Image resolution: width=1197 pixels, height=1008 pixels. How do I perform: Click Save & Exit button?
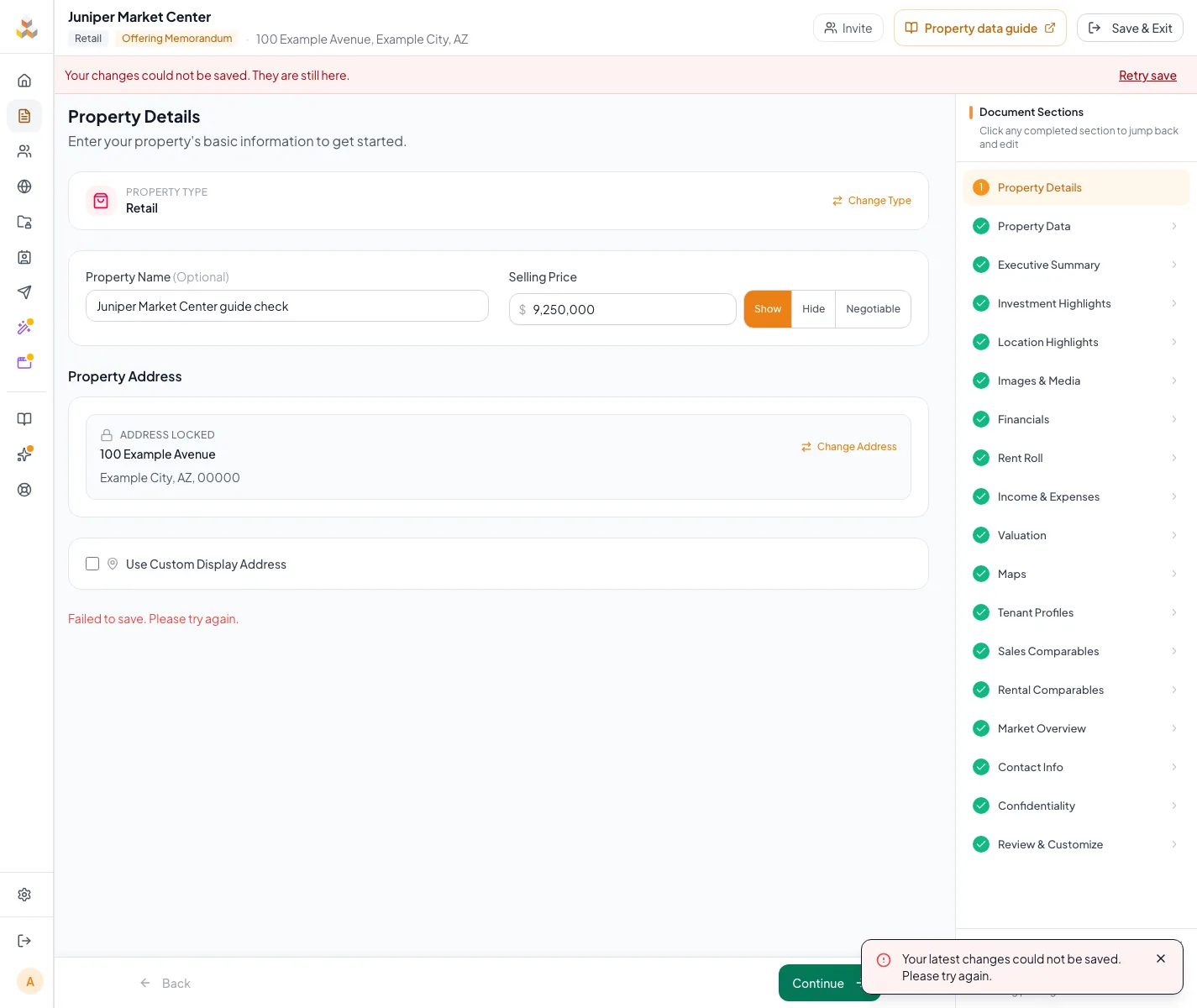pos(1130,28)
